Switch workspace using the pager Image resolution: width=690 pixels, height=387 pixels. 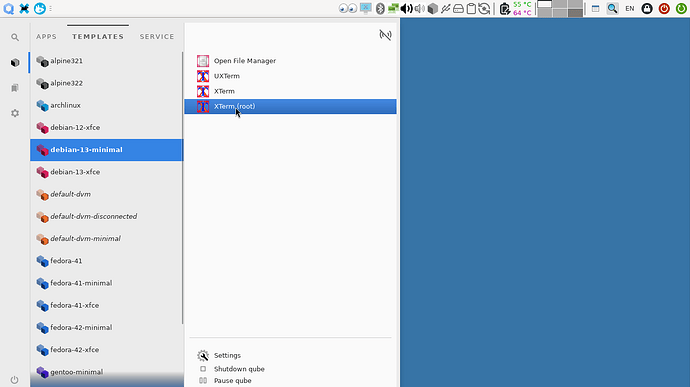pos(560,8)
